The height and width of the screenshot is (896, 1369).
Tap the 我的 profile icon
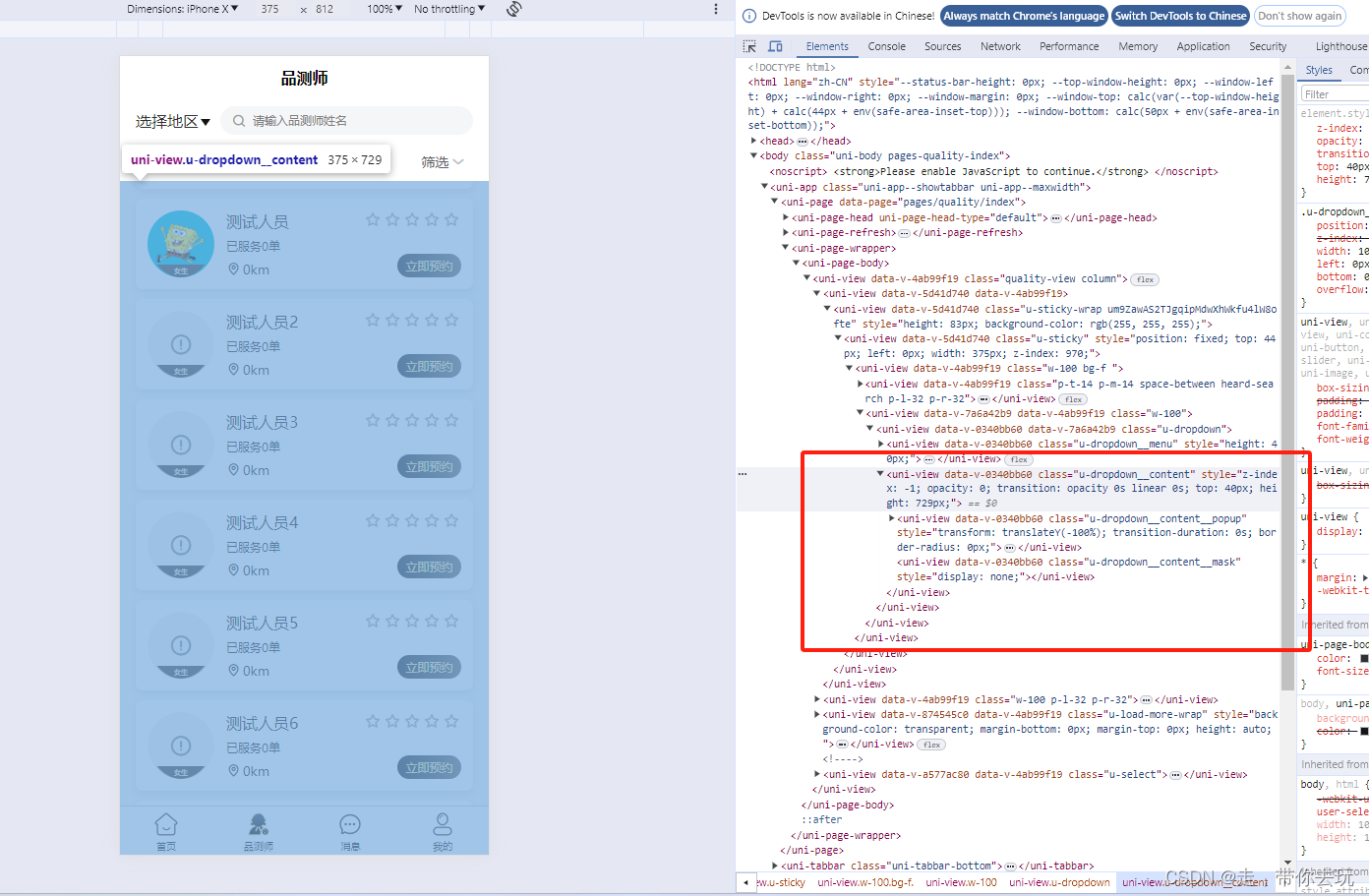pyautogui.click(x=442, y=823)
